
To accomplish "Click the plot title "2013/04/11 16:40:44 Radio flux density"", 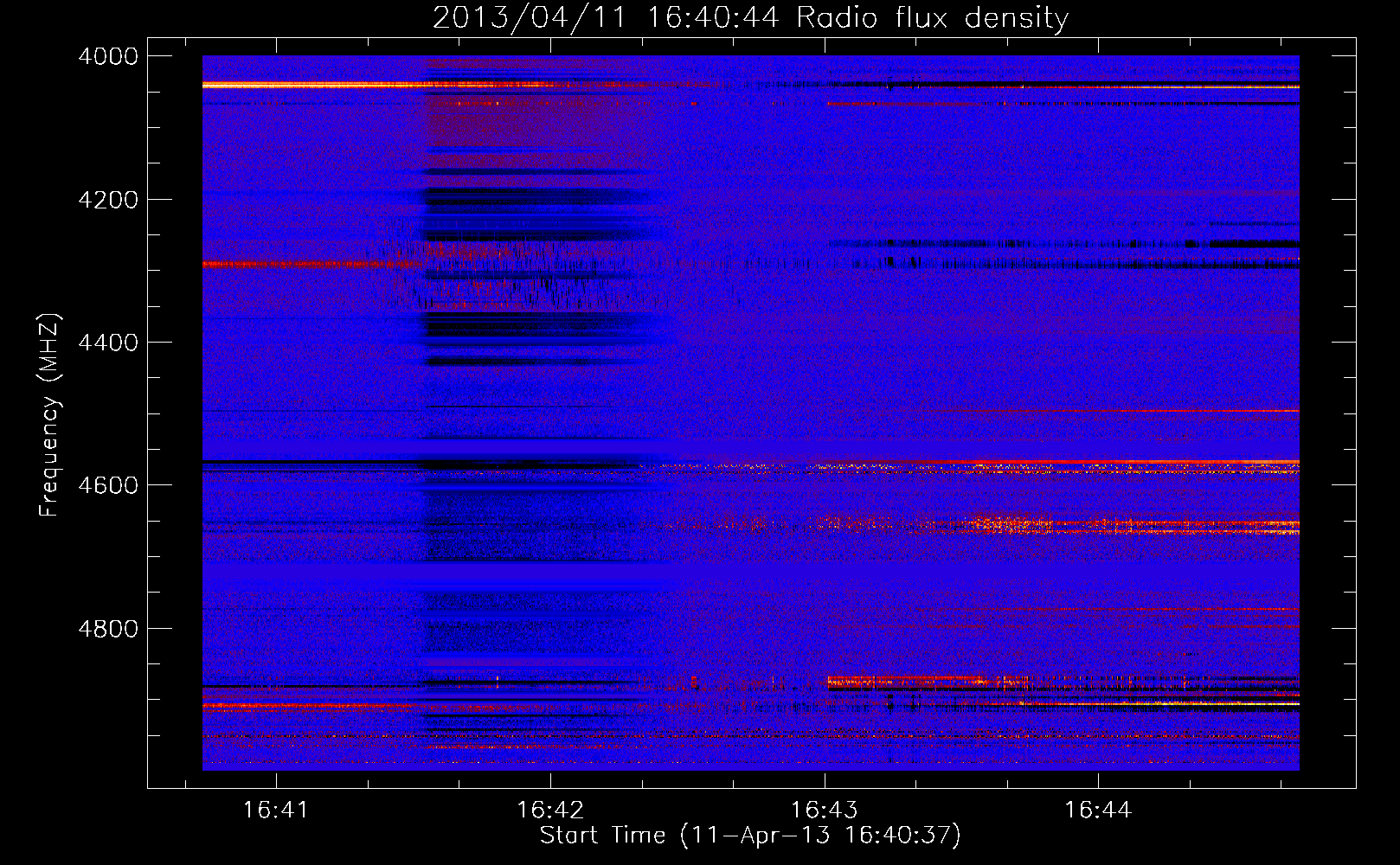I will (750, 17).
